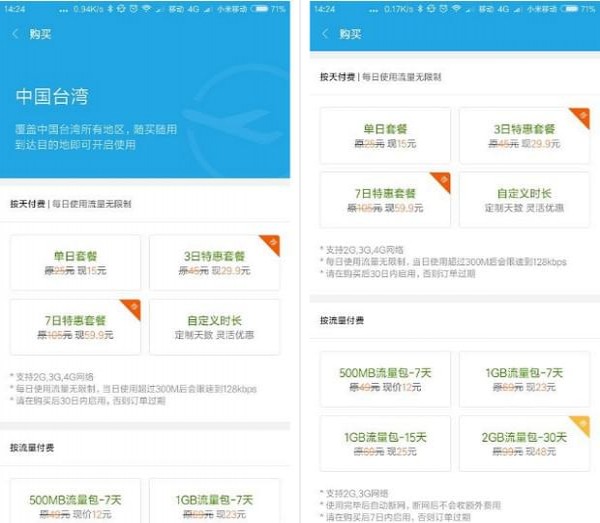Choose 1GB流量包-15天 package for 25元
Viewport: 600px width, 523px height.
(385, 443)
